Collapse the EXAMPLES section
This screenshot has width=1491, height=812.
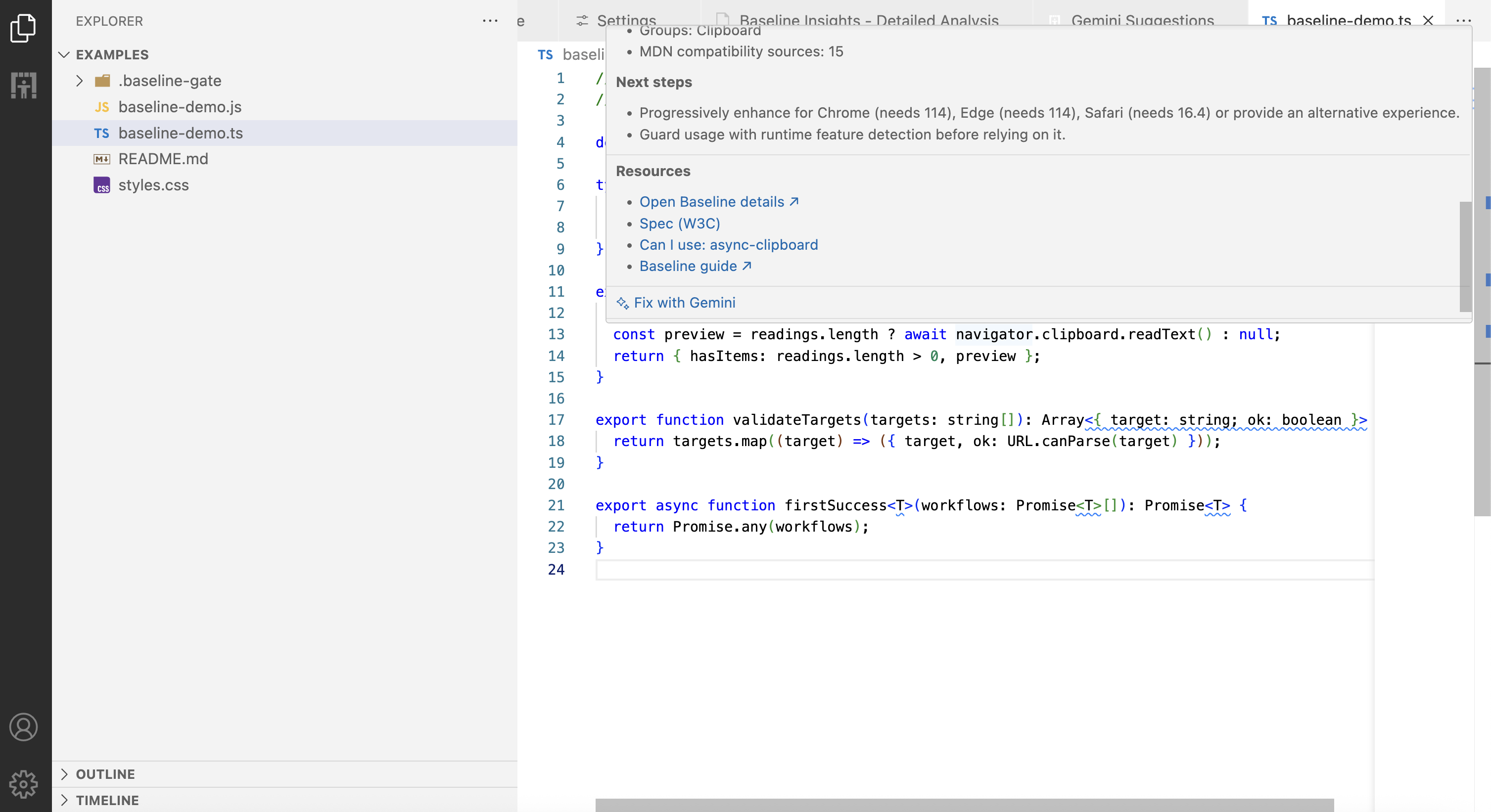click(64, 55)
